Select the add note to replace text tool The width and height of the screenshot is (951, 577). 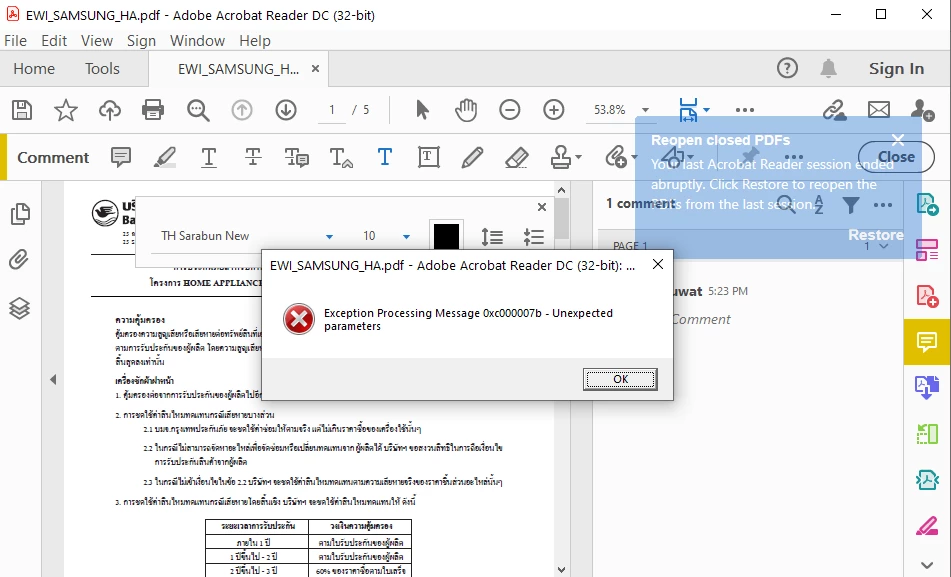pyautogui.click(x=297, y=157)
